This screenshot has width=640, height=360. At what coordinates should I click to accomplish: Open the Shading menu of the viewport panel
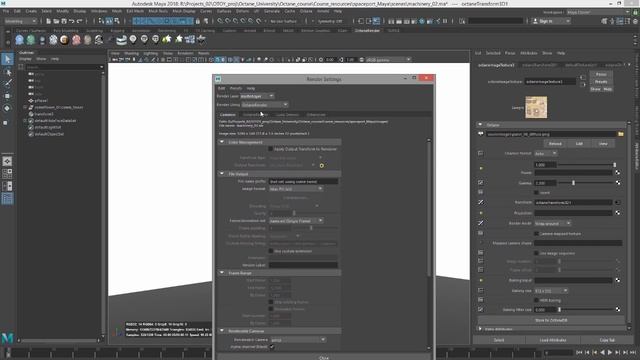click(131, 53)
